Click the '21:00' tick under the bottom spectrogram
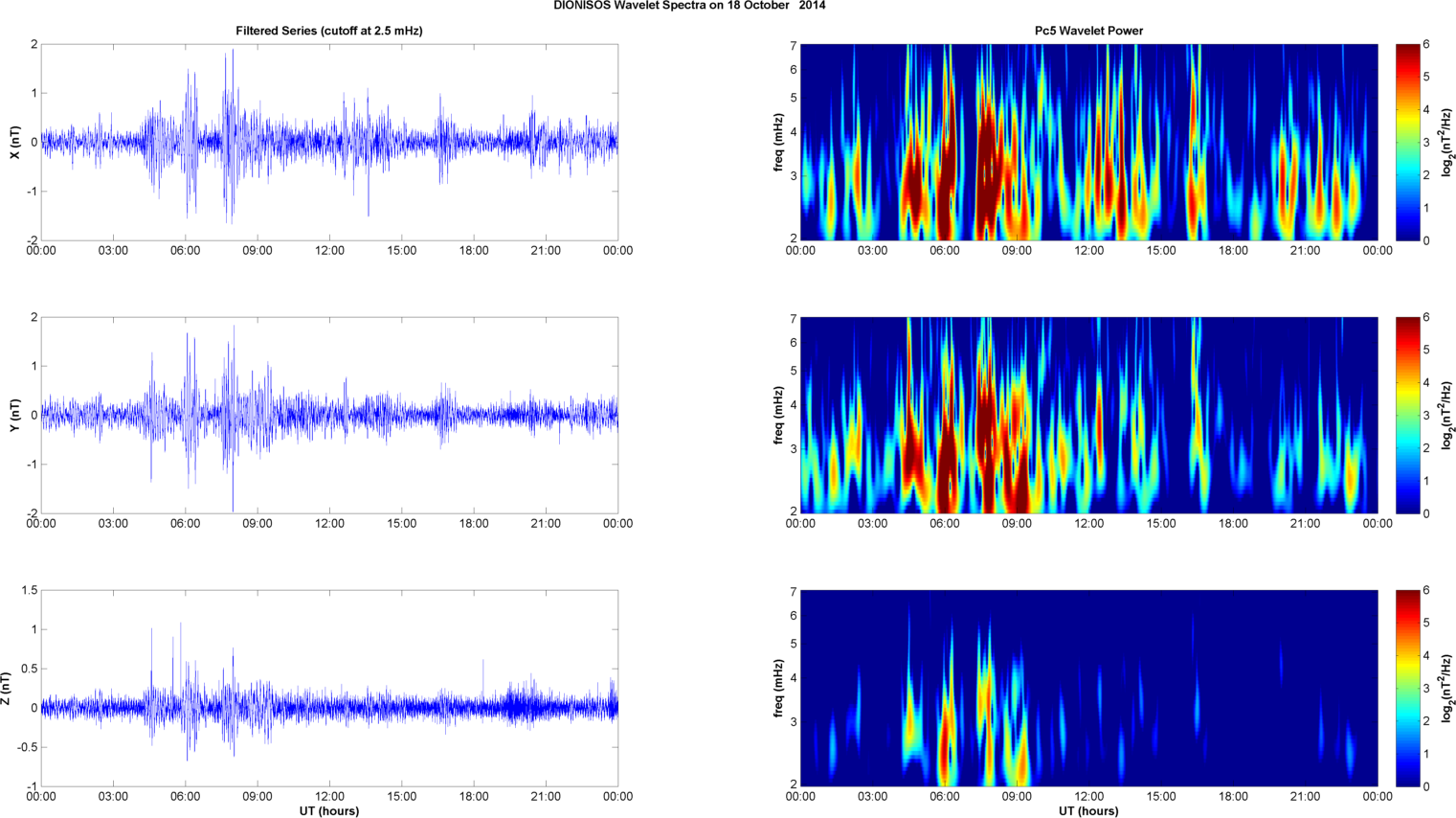1456x818 pixels. (x=1306, y=797)
